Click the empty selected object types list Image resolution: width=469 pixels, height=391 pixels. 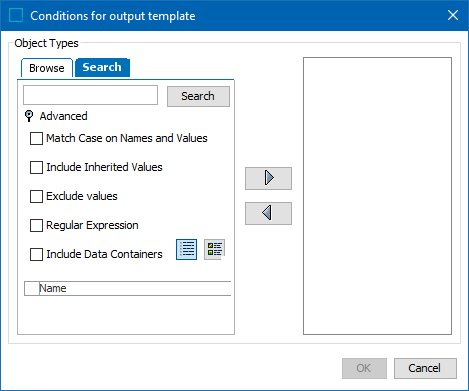coord(377,196)
